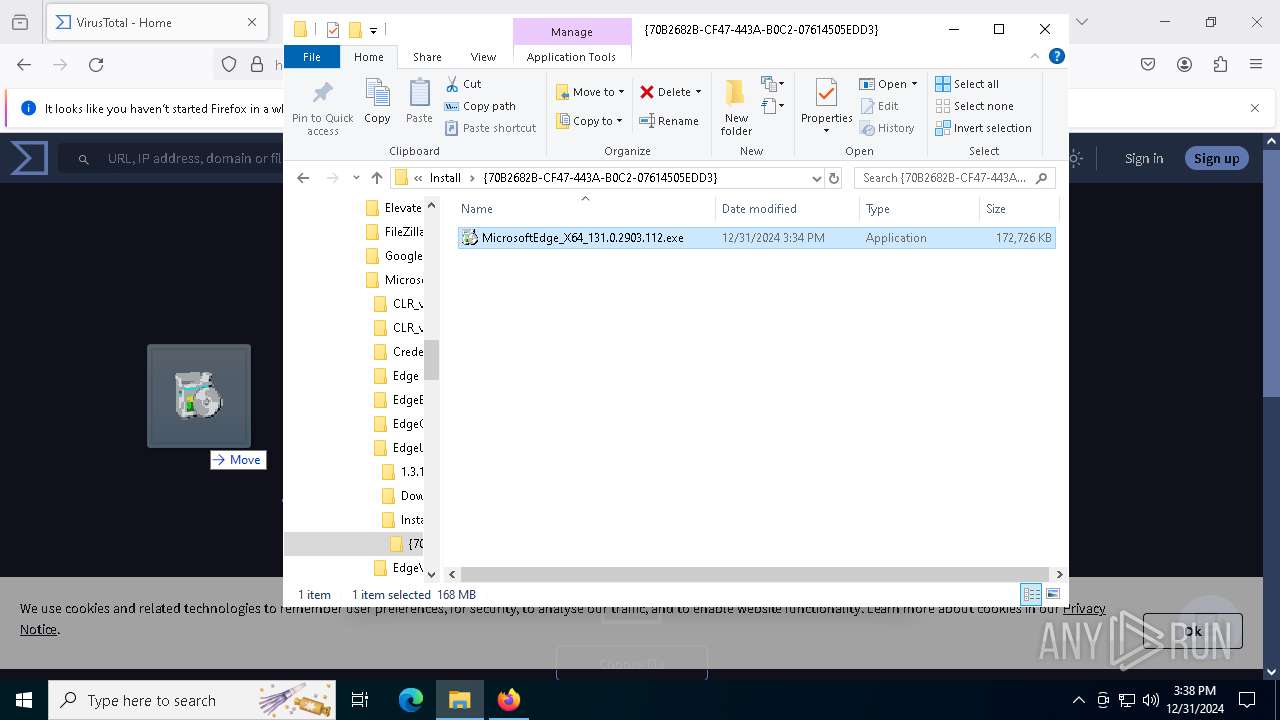Dismiss the Firefox notification bar
1280x720 pixels.
(x=1255, y=108)
